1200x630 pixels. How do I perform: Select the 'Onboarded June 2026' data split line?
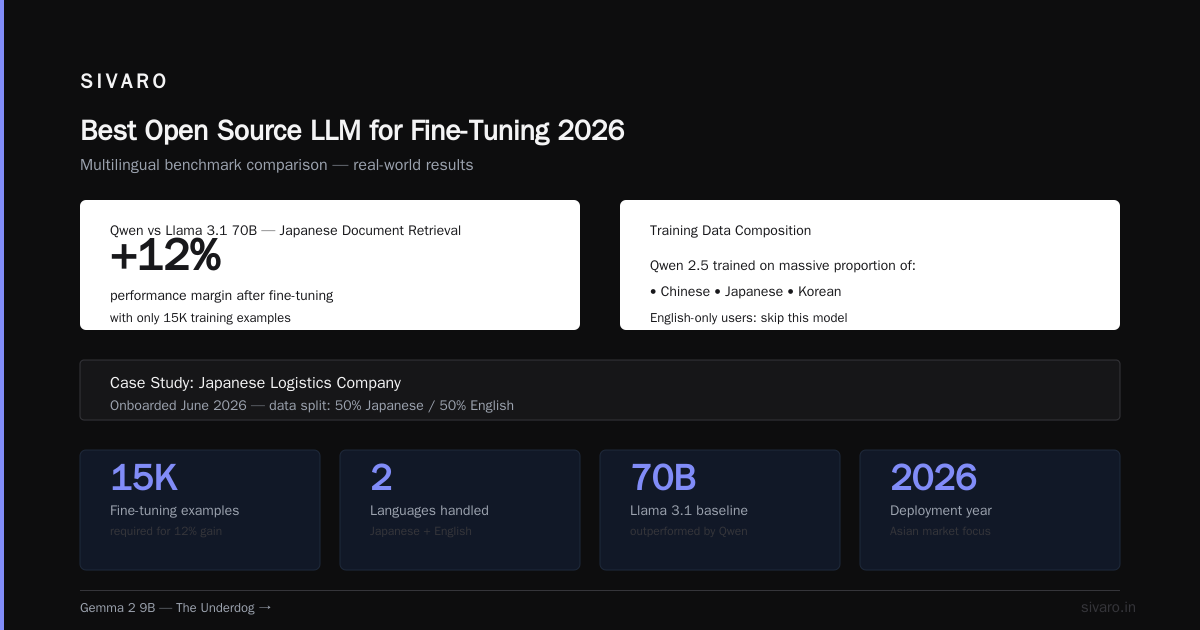(312, 406)
